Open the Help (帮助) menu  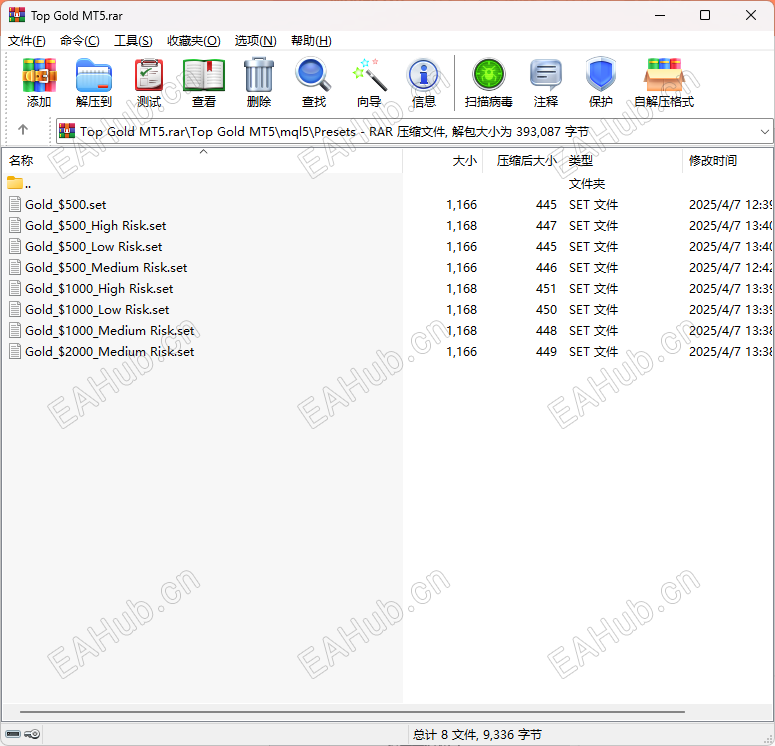click(x=311, y=41)
